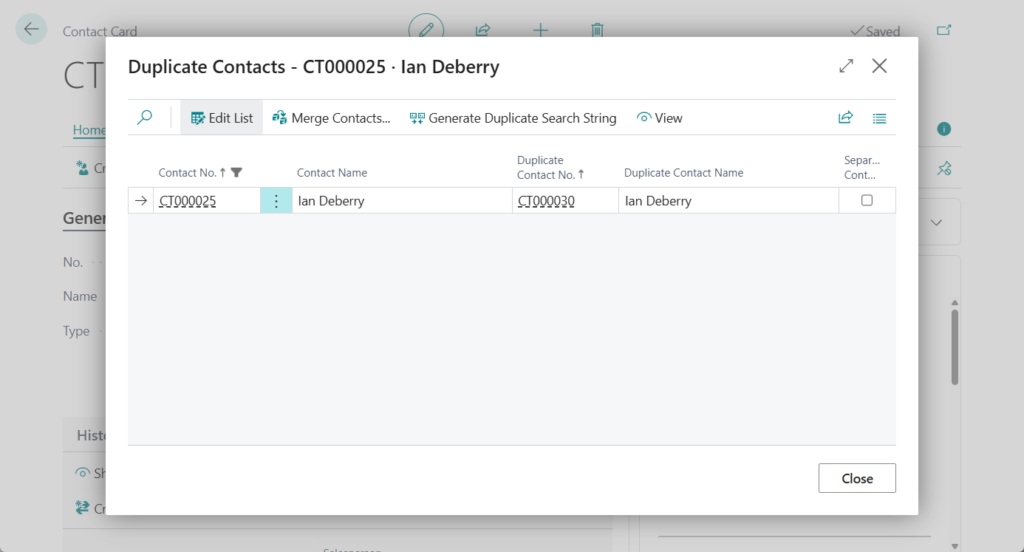1024x552 pixels.
Task: Click the back arrow button
Action: coord(31,29)
